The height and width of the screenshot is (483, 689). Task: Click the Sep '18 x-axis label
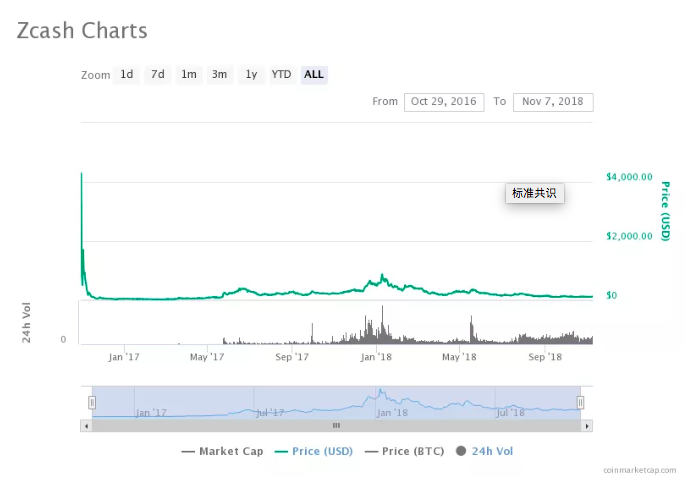(x=545, y=357)
